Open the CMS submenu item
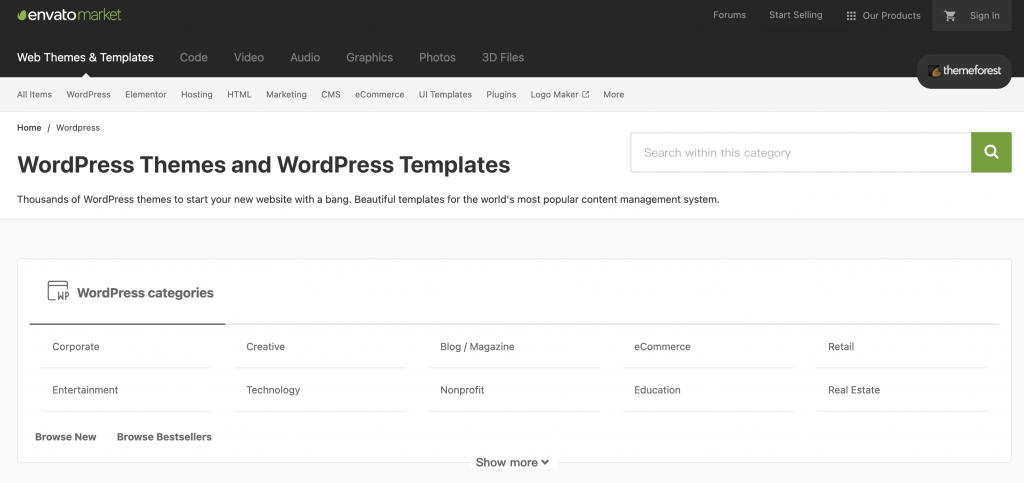 [330, 94]
